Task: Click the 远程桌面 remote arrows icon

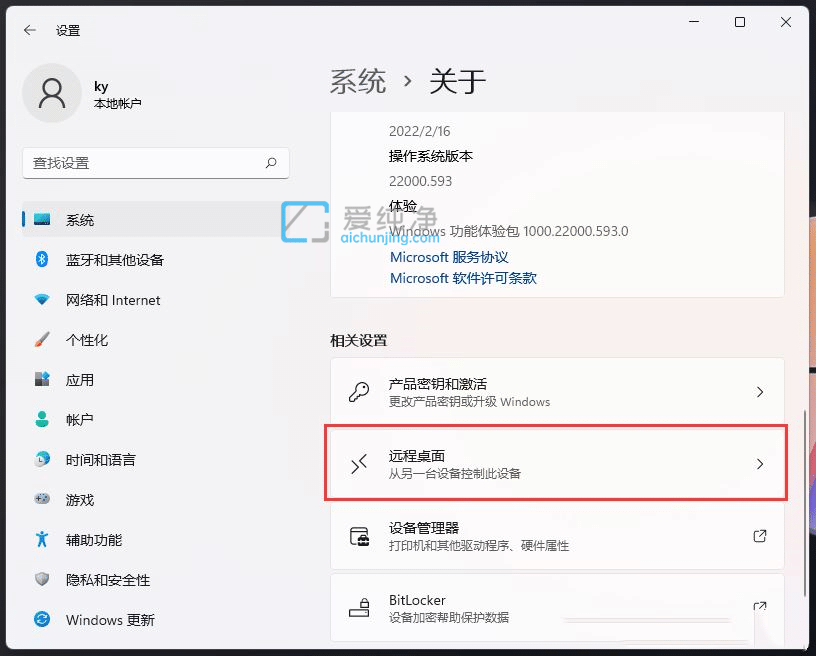Action: click(359, 464)
